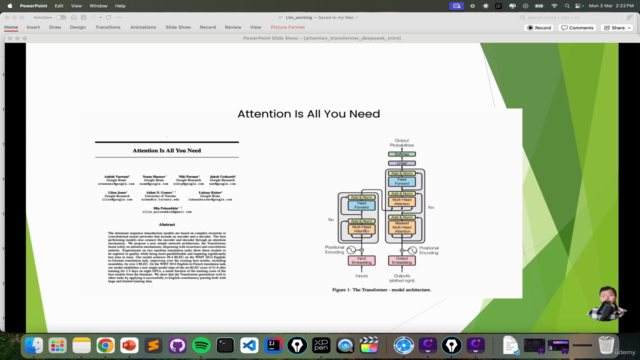Open the Review ribbon tab
640x360 pixels.
233,27
